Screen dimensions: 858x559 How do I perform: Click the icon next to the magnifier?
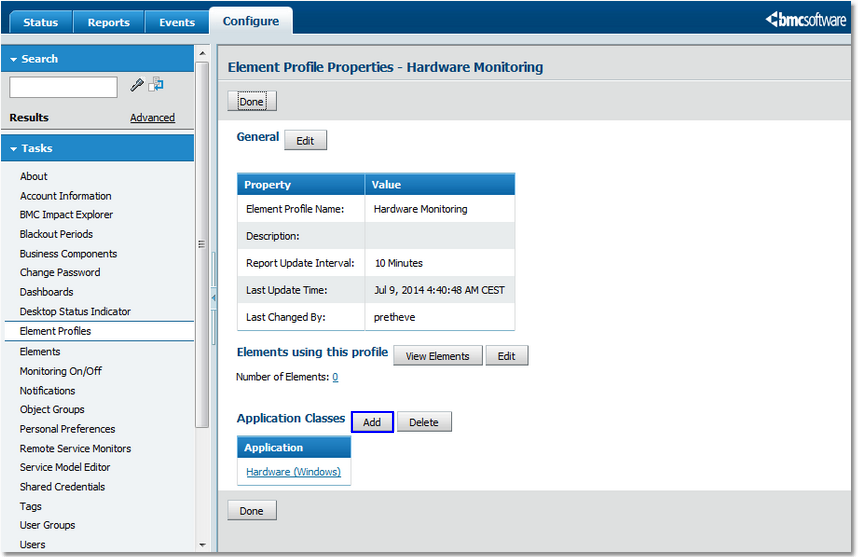pyautogui.click(x=156, y=84)
